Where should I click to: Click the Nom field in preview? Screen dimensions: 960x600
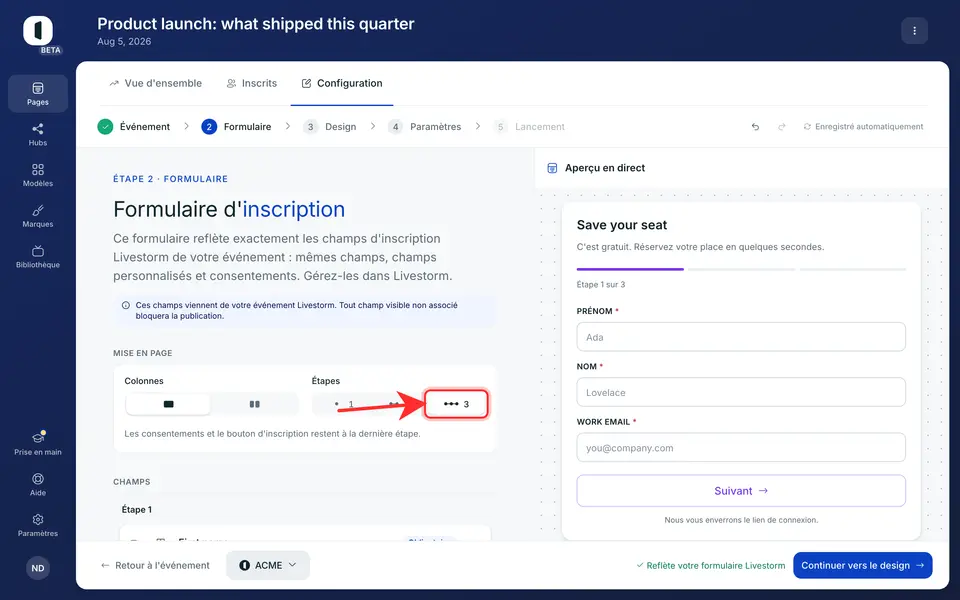pyautogui.click(x=741, y=392)
